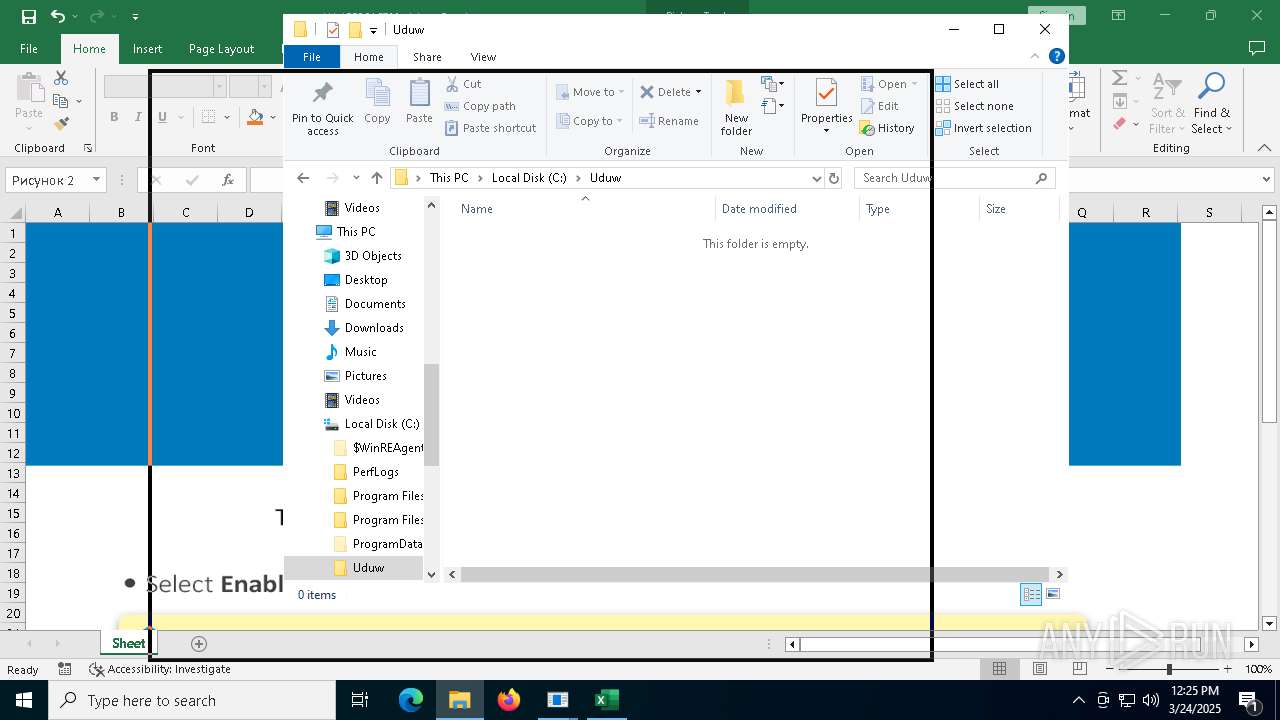Image resolution: width=1280 pixels, height=720 pixels.
Task: Click Select all in Explorer
Action: (x=967, y=84)
